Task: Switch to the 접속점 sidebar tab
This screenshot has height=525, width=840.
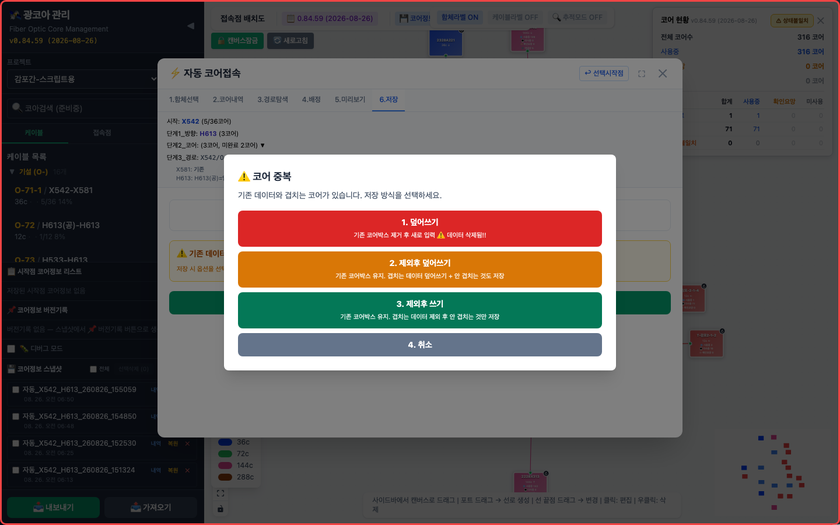Action: click(x=102, y=132)
